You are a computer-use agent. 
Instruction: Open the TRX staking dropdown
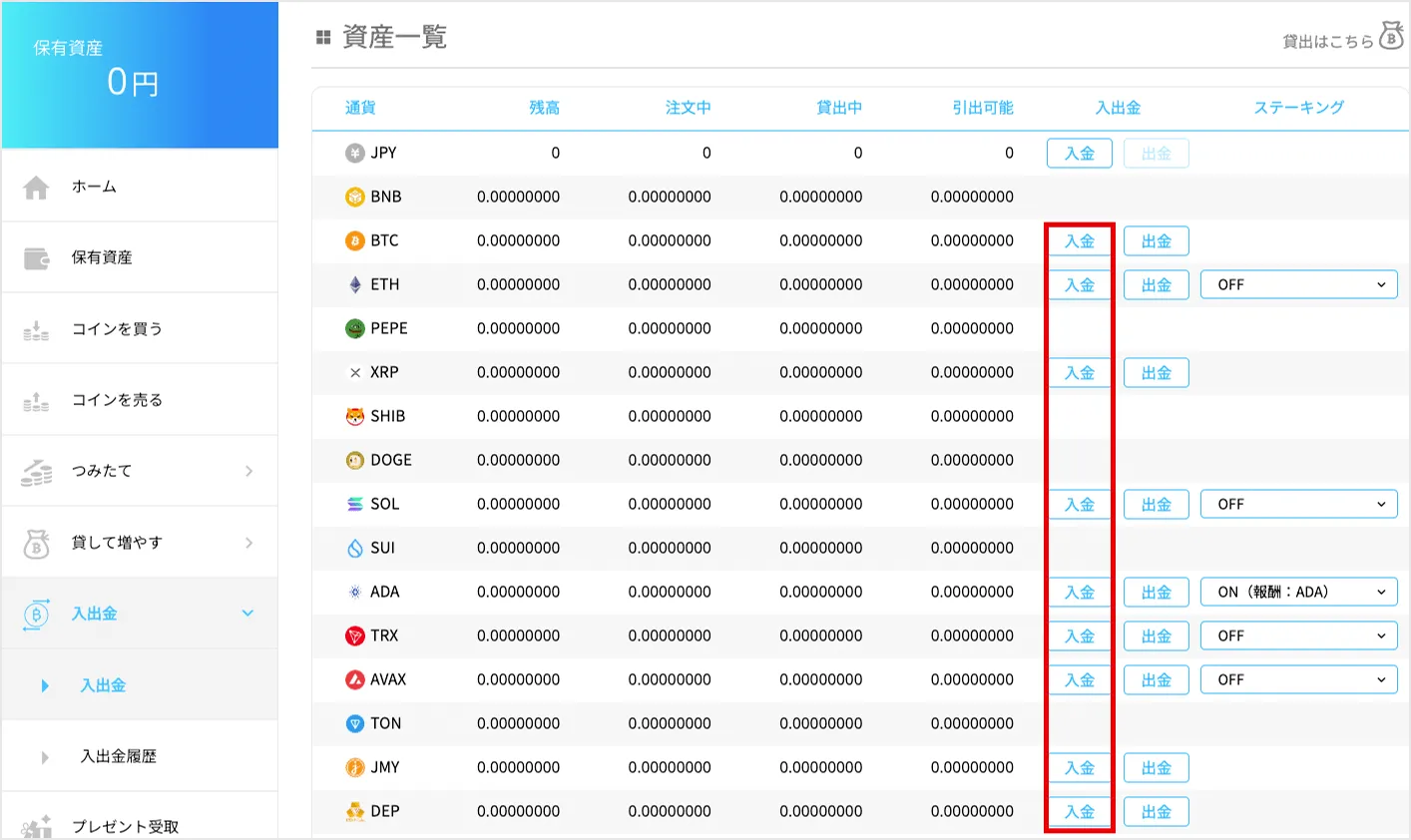coord(1298,635)
